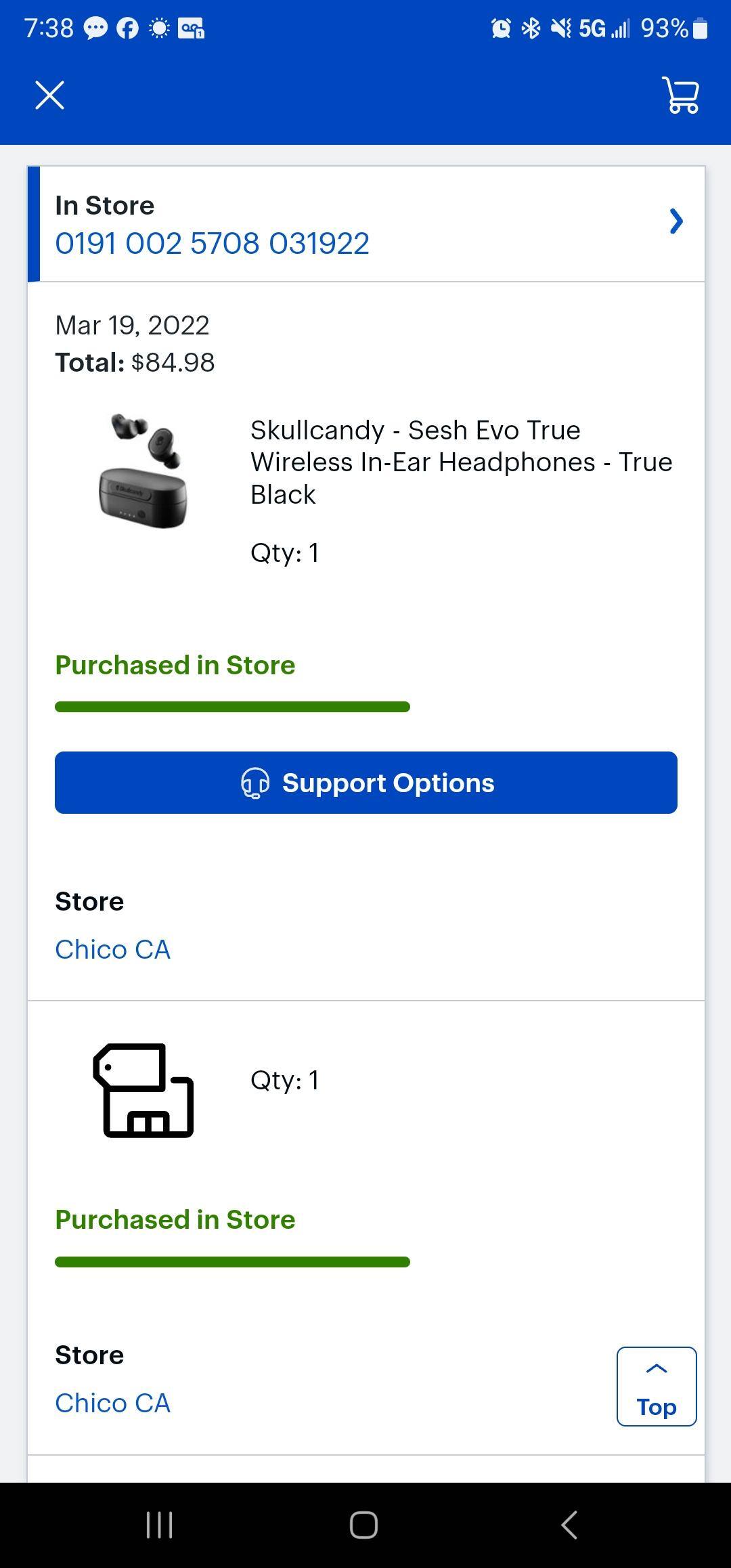Tap the Facebook icon in status bar
Screen dimensions: 731x1568
127,28
